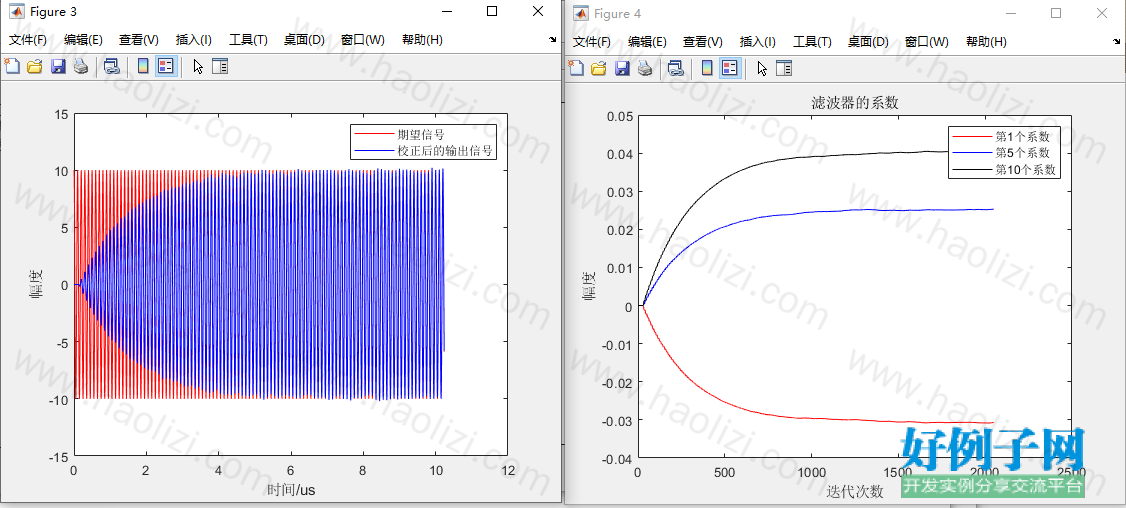Open 桌面(D) menu in Figure 4

pyautogui.click(x=867, y=42)
